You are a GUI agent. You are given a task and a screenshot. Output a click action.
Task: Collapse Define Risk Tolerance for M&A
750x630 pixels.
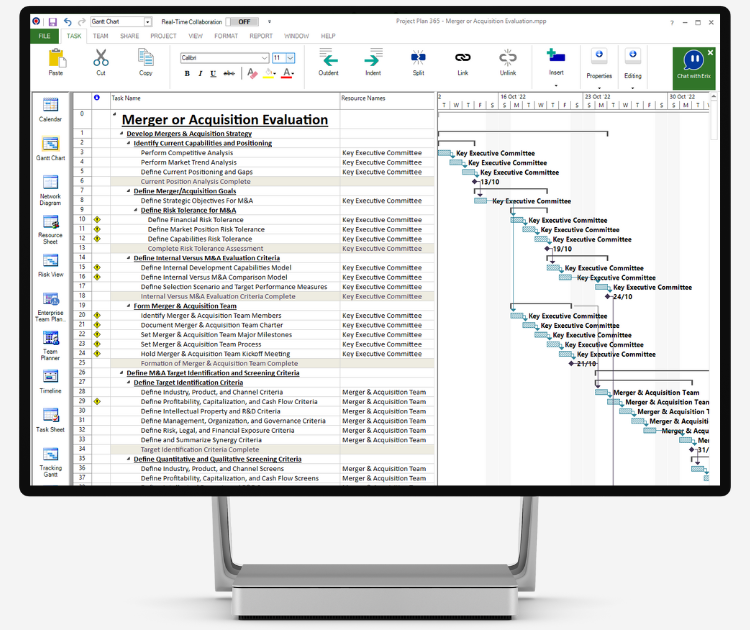136,210
